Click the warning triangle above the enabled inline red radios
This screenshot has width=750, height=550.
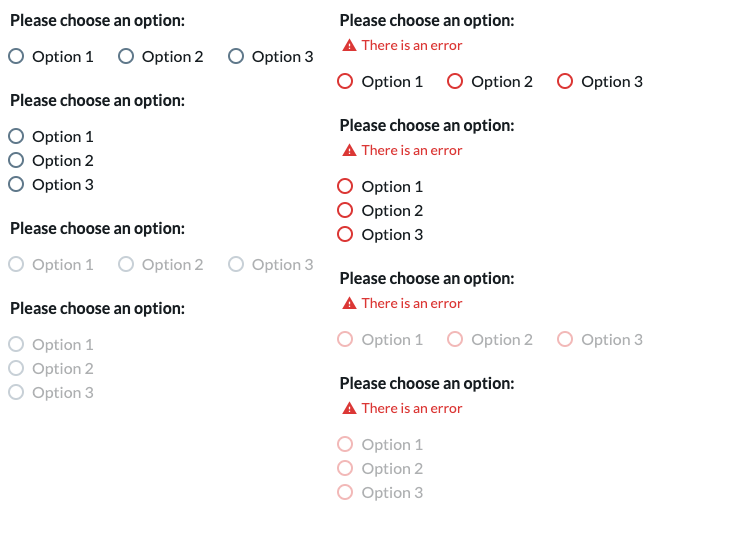350,45
